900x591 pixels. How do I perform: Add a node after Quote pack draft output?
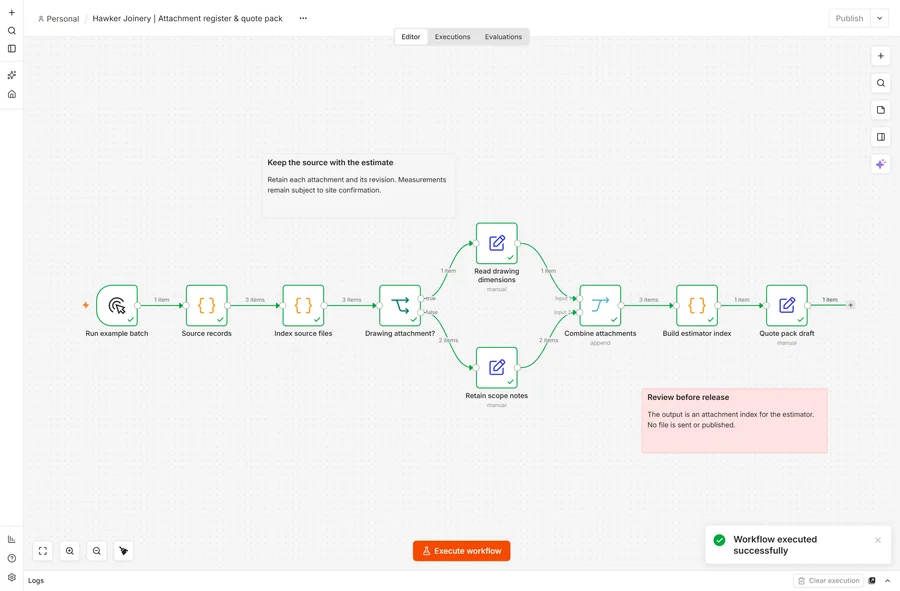851,305
